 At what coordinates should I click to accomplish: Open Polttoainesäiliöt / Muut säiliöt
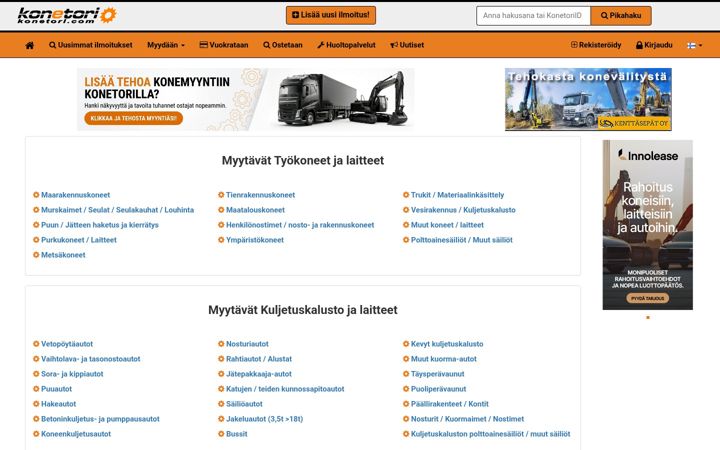tap(461, 240)
